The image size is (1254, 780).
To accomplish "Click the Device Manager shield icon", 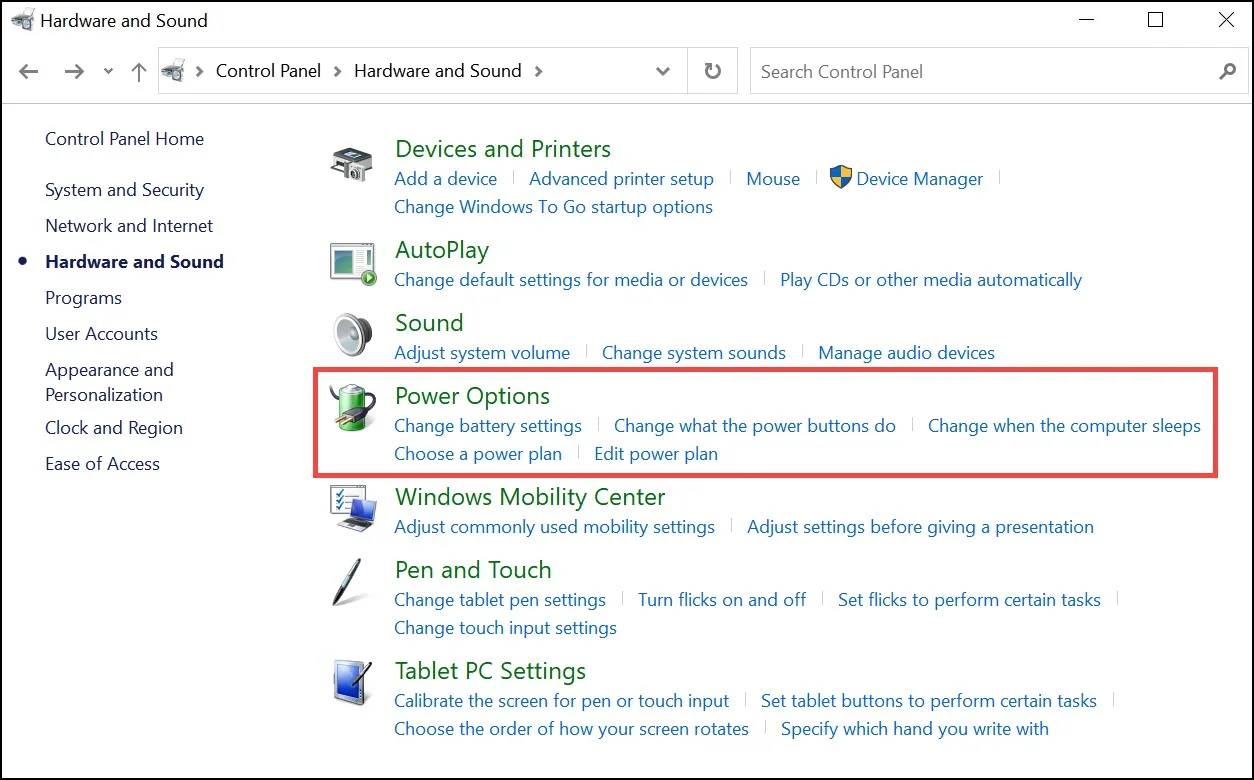I will [840, 178].
